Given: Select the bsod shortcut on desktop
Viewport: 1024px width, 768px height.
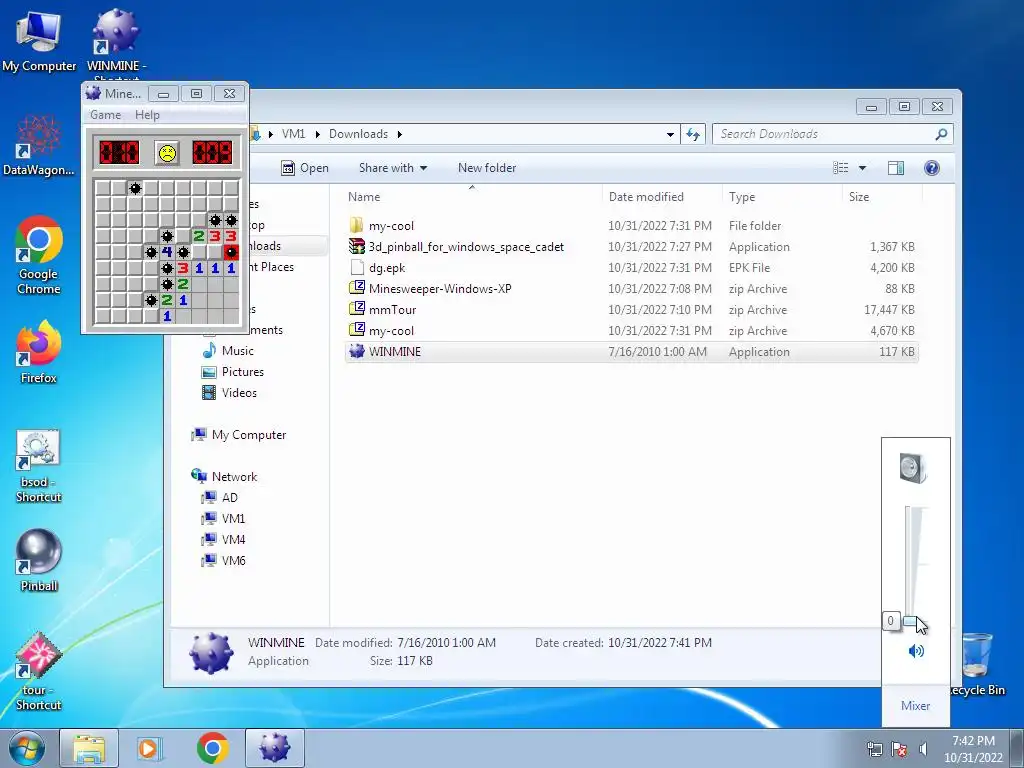Looking at the screenshot, I should pyautogui.click(x=39, y=466).
